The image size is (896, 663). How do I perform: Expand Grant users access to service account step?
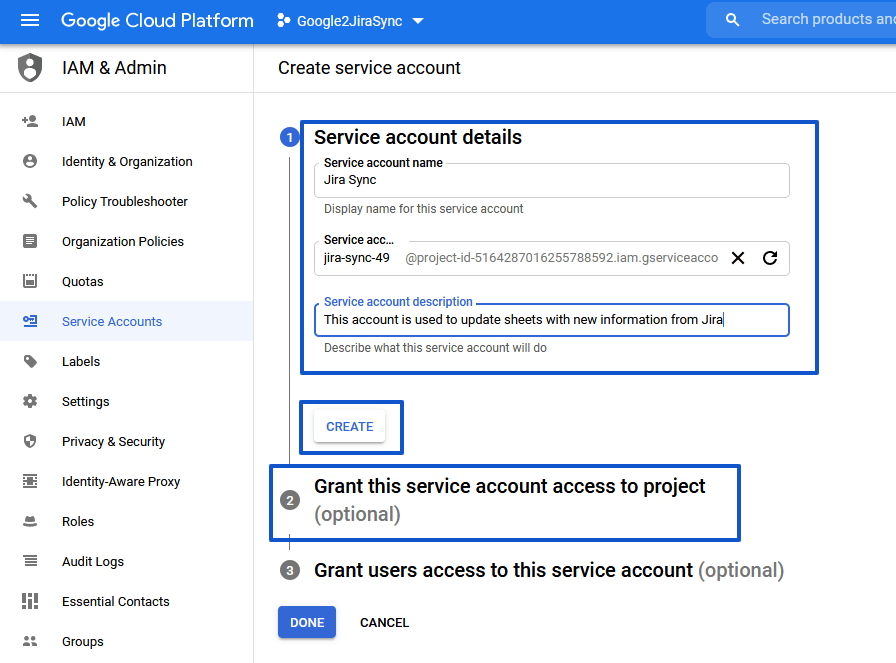pyautogui.click(x=549, y=570)
